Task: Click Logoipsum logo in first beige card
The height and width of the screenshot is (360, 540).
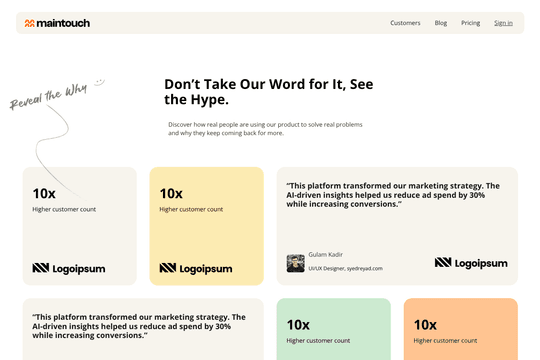Action: [69, 268]
